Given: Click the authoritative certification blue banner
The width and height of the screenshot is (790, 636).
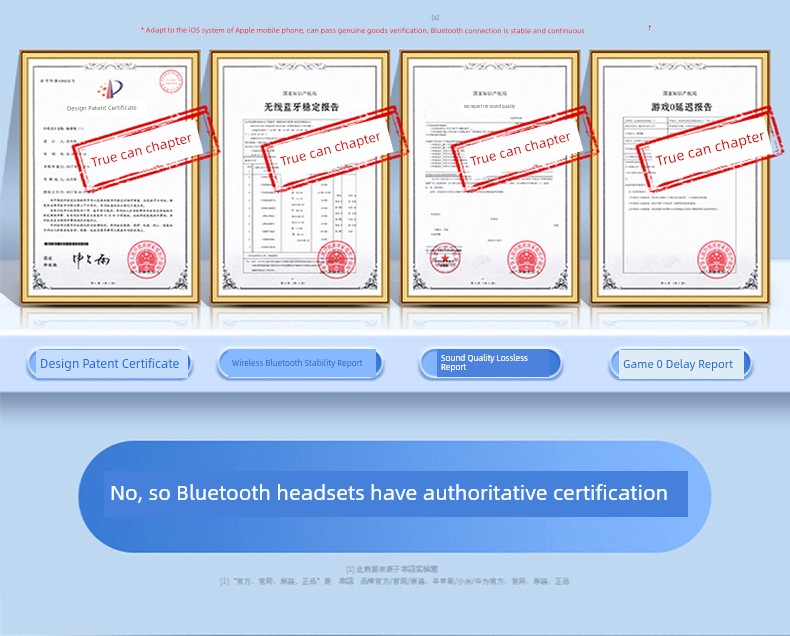Looking at the screenshot, I should (395, 496).
